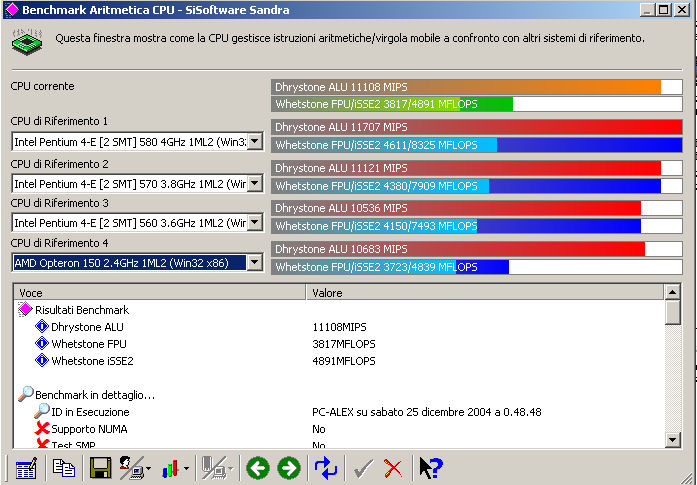The image size is (697, 485).
Task: Click the pink diamond icon in title bar
Action: pyautogui.click(x=12, y=9)
